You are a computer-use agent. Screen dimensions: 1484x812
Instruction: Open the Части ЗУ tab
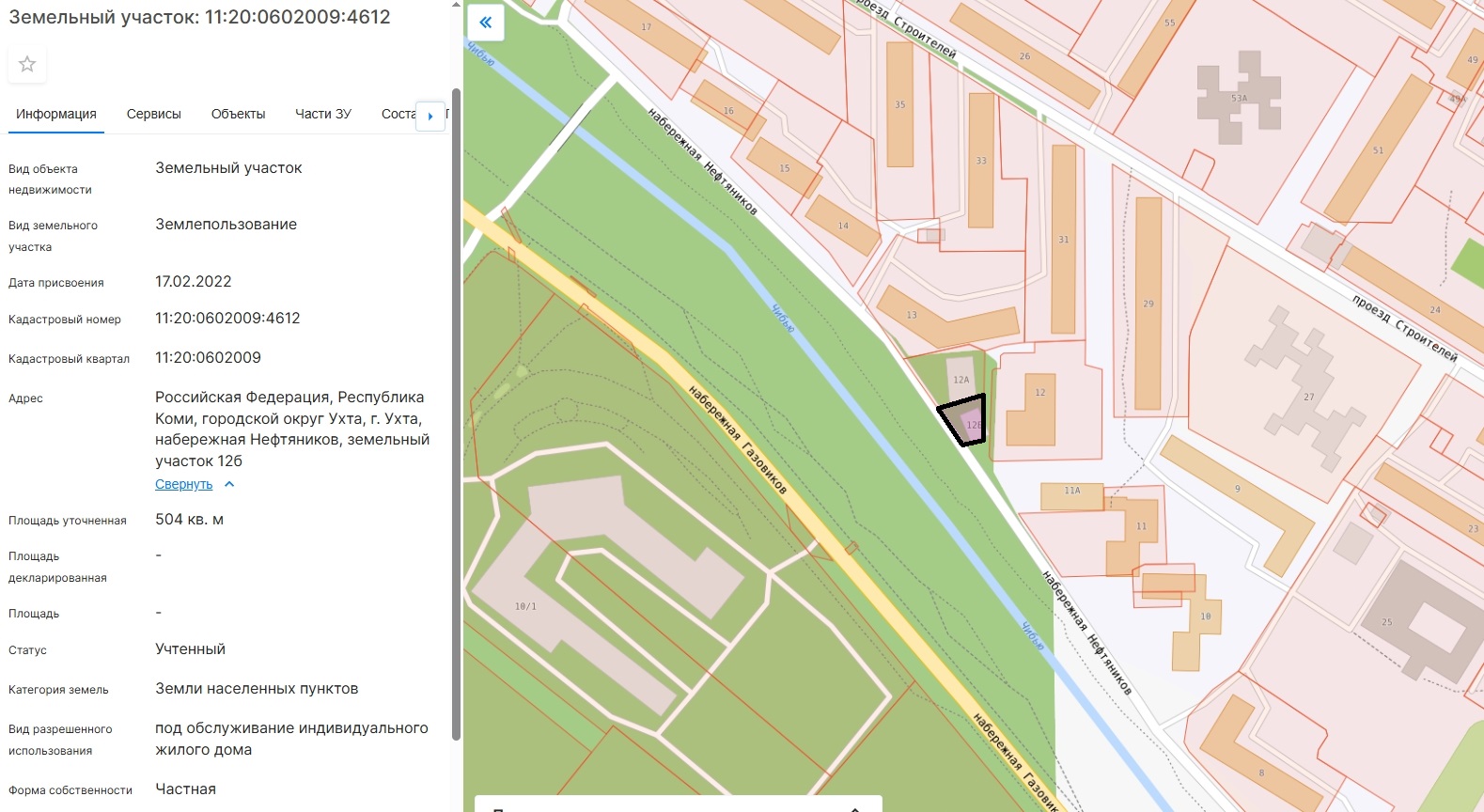click(323, 114)
